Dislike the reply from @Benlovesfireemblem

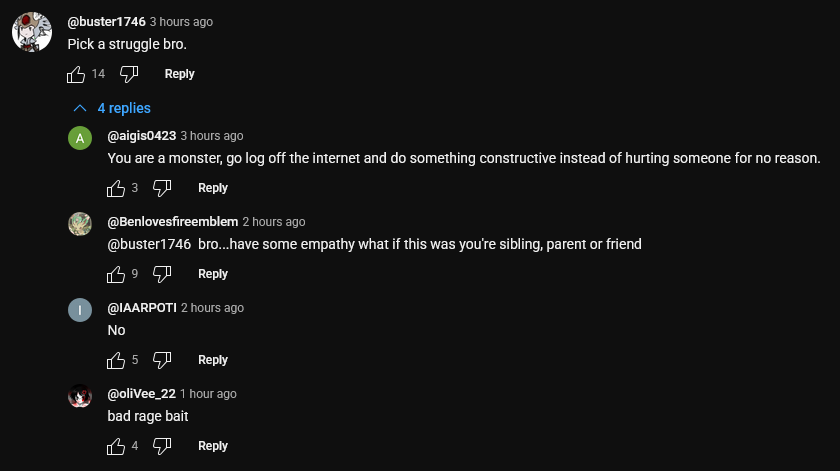click(x=162, y=274)
